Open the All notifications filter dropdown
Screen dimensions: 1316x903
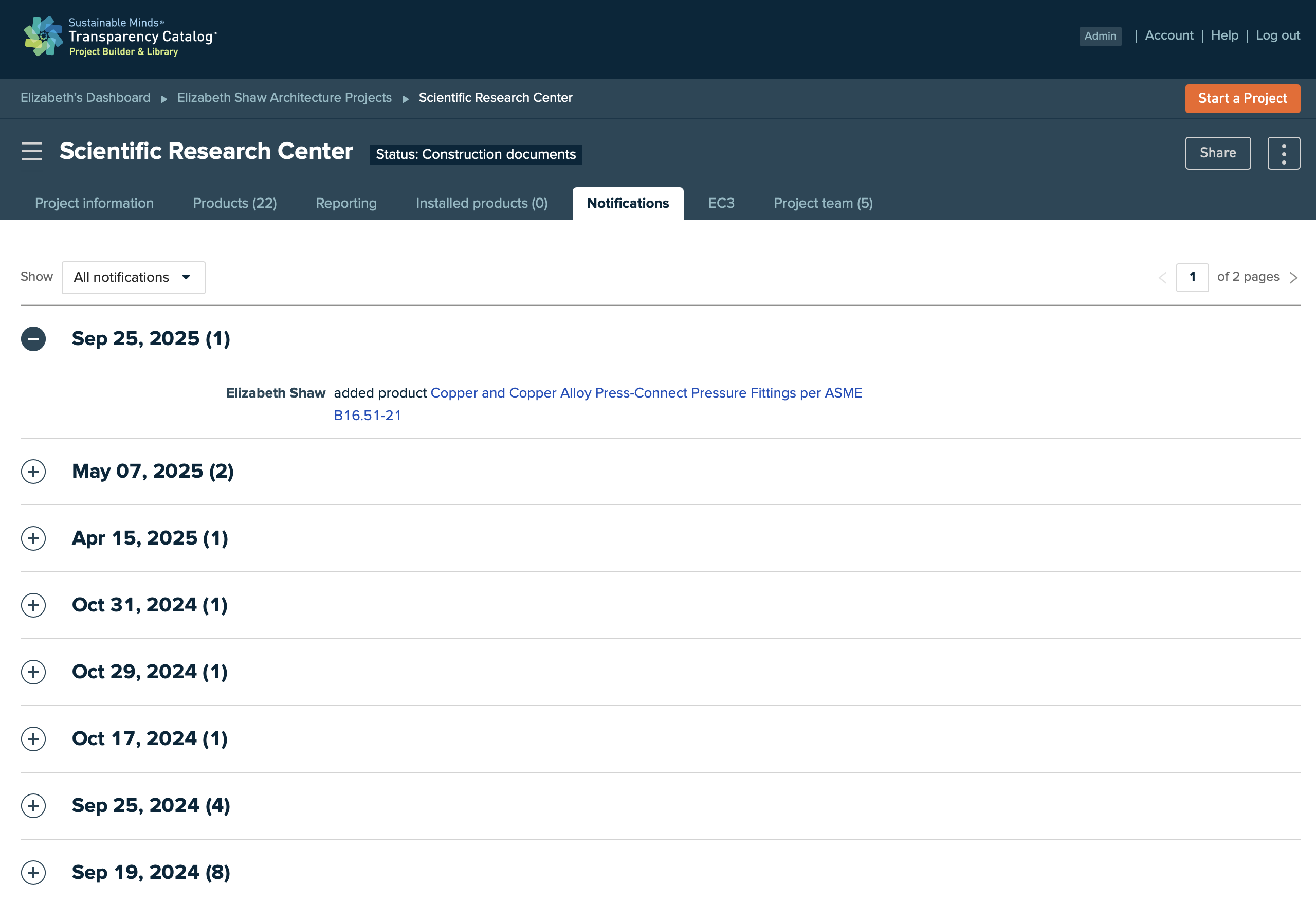(134, 278)
